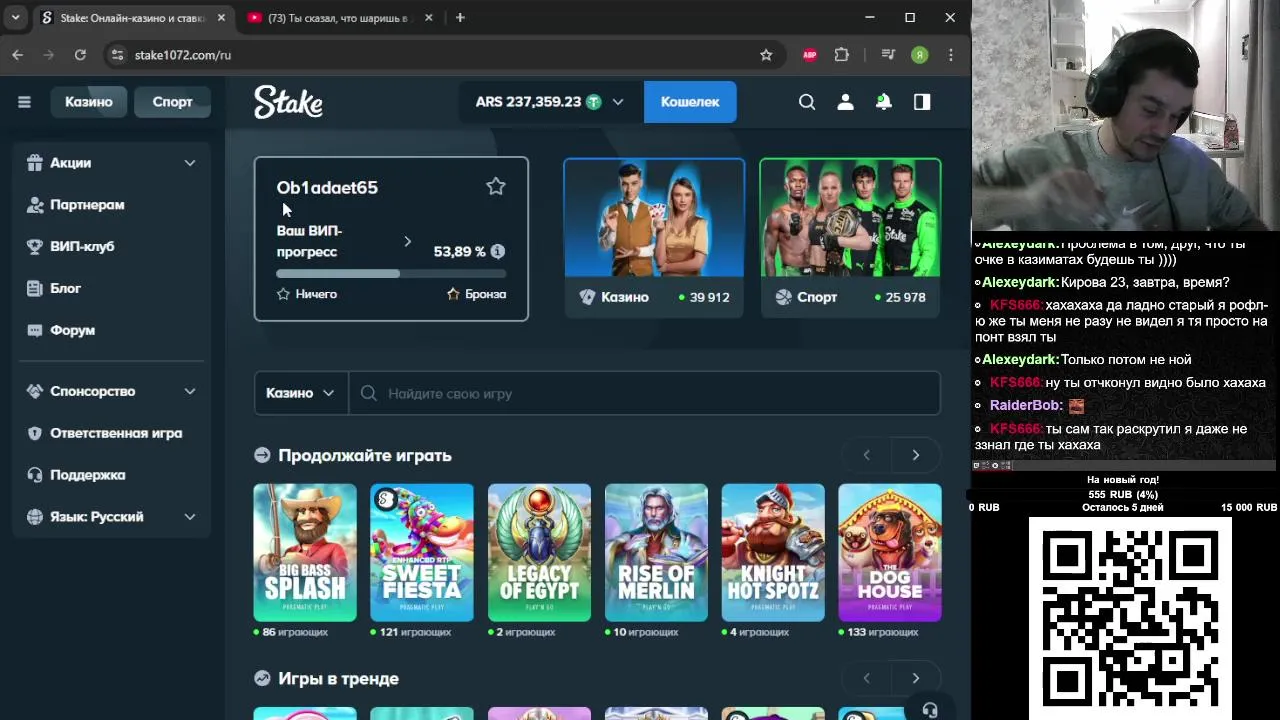Open live support headset icon
Viewport: 1280px width, 720px height.
coord(930,710)
